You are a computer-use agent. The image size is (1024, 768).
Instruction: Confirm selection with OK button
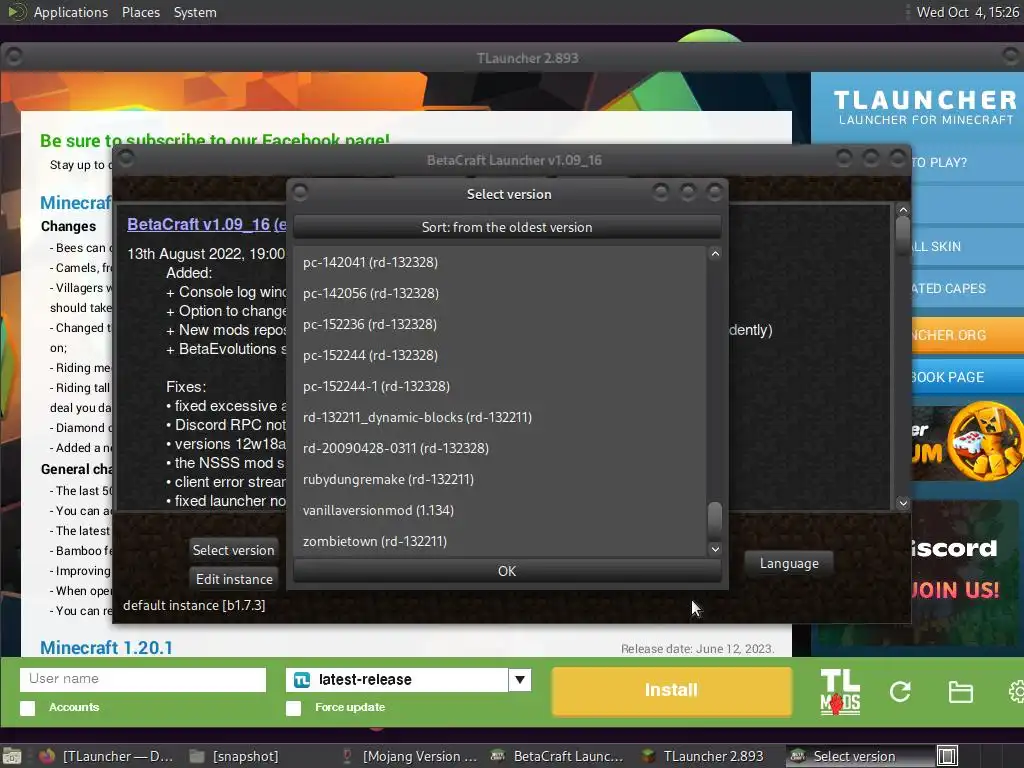coord(507,571)
